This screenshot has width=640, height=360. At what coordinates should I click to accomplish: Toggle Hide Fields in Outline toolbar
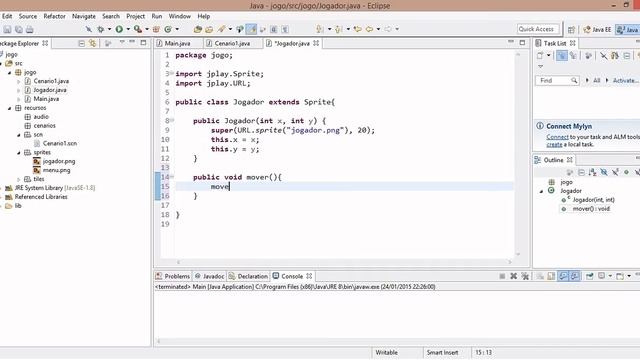pos(604,173)
